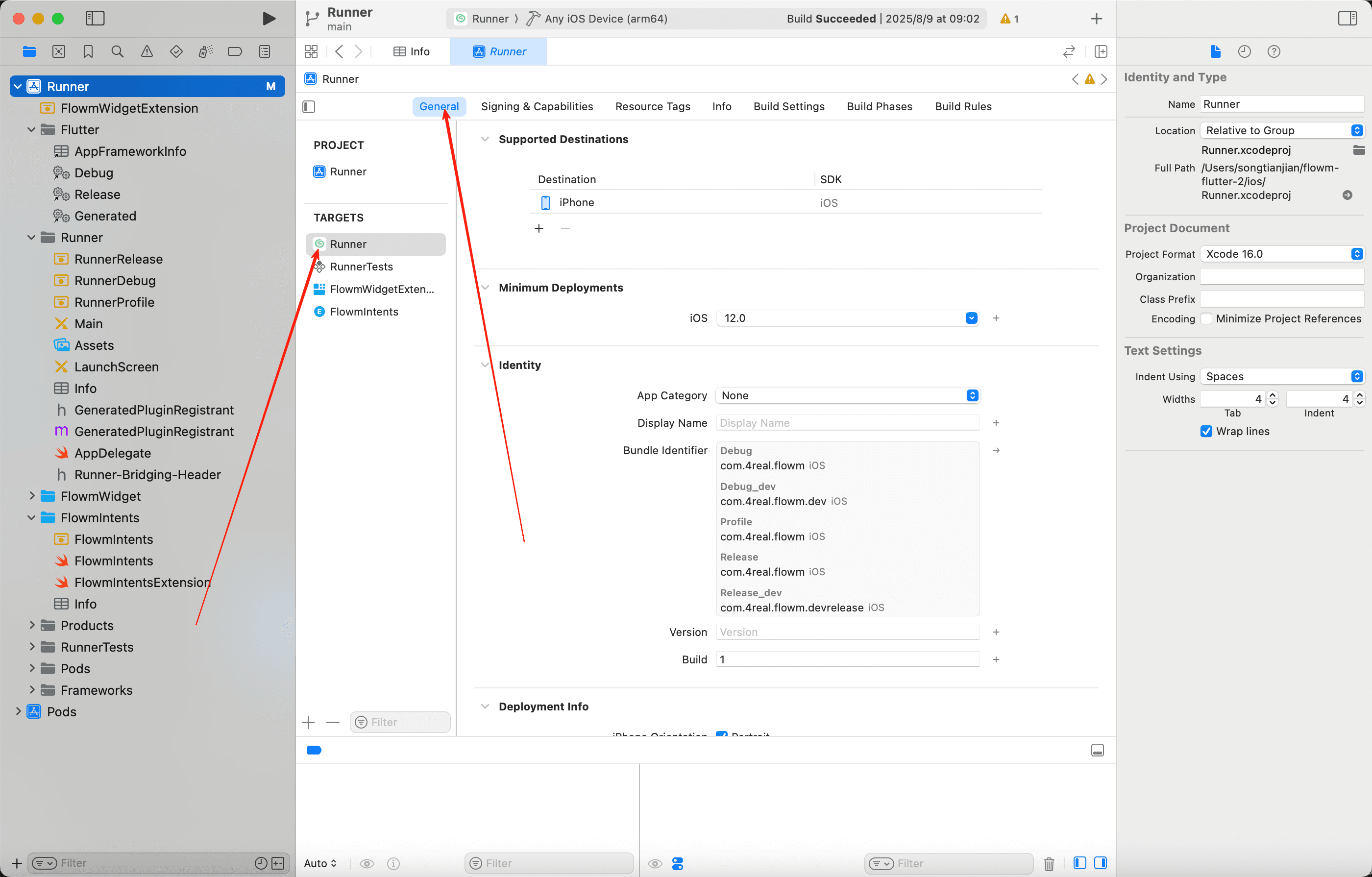Select the RunnerTests target
Screen dimensions: 1372x877
pos(361,267)
